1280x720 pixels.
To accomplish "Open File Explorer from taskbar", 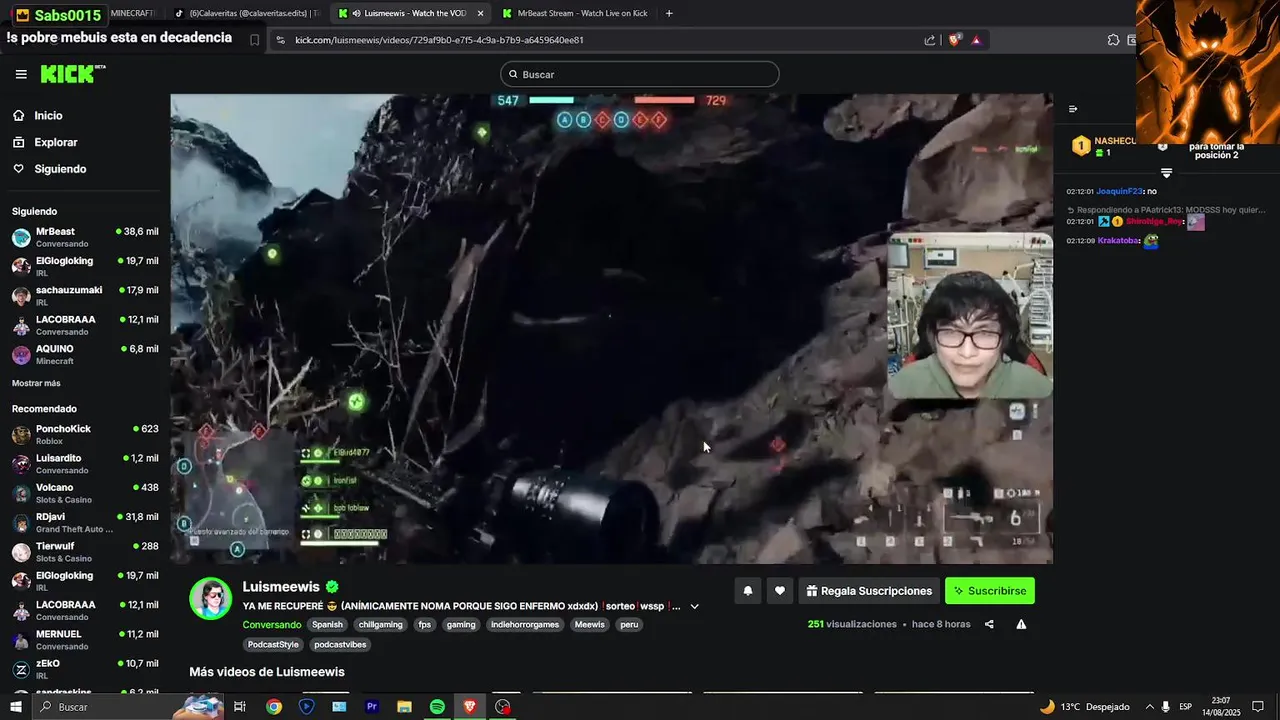I will (404, 707).
